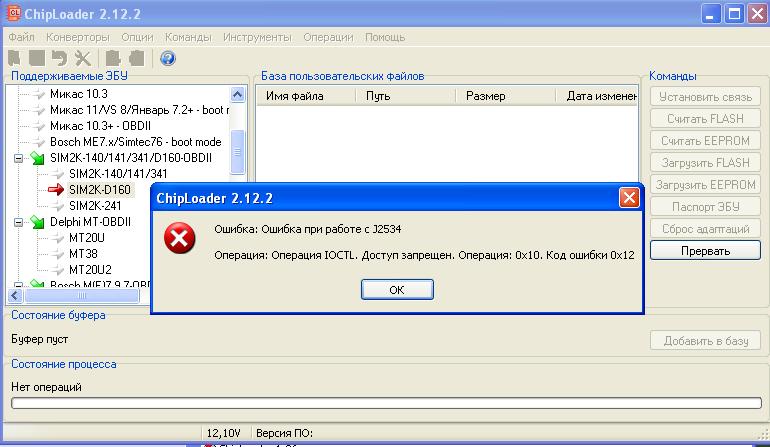Click the ECU tree horizontal scrollbar left arrow
Image resolution: width=770 pixels, height=447 pixels.
15,295
